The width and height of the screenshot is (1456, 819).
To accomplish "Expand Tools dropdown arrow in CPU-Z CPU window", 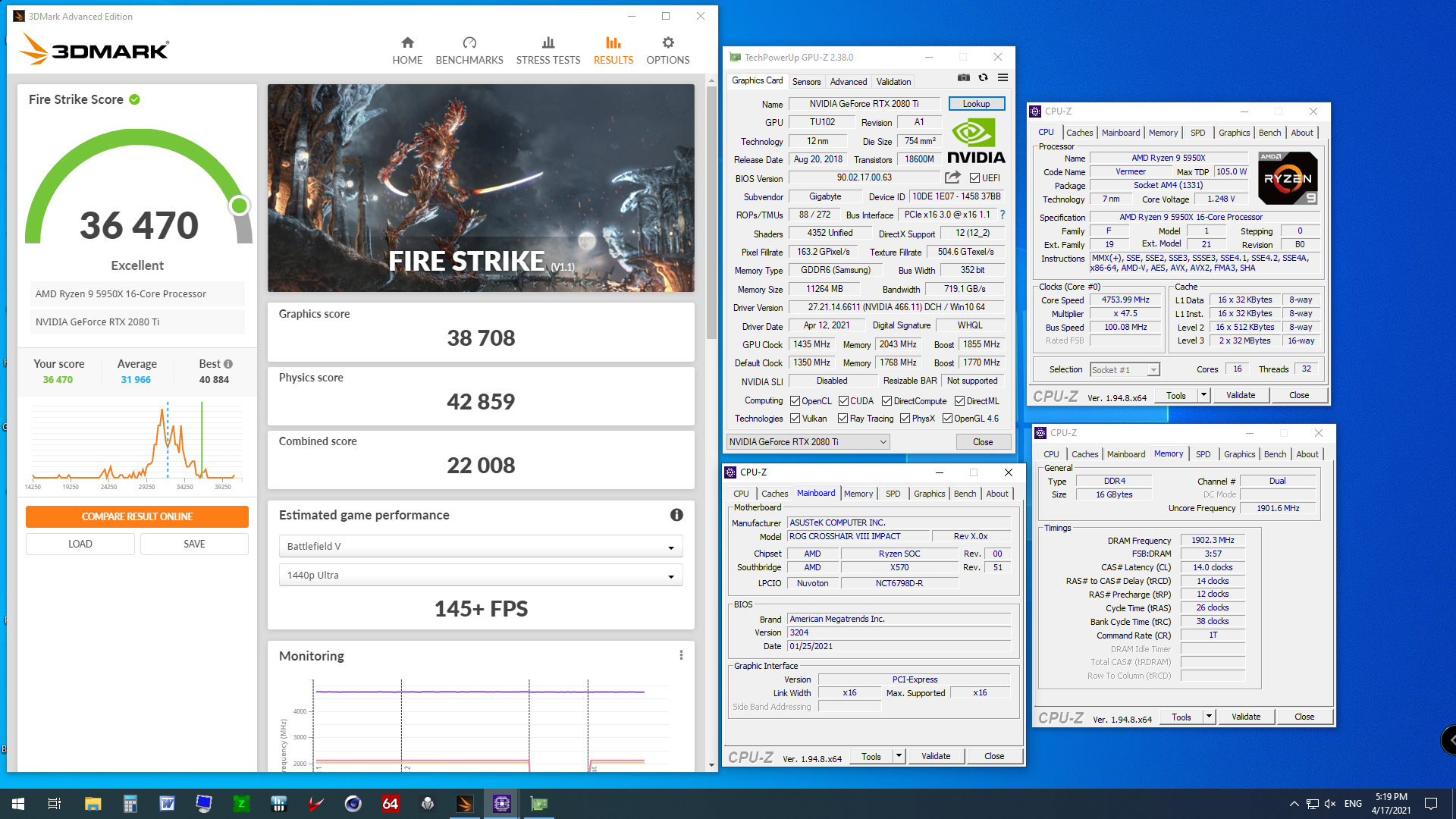I will click(1203, 395).
